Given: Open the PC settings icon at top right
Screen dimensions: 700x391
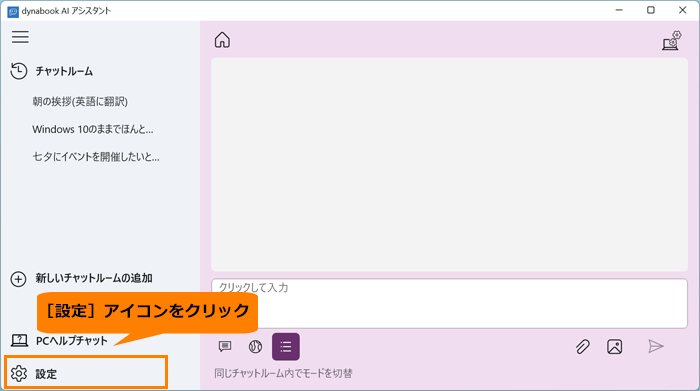Looking at the screenshot, I should (x=671, y=40).
